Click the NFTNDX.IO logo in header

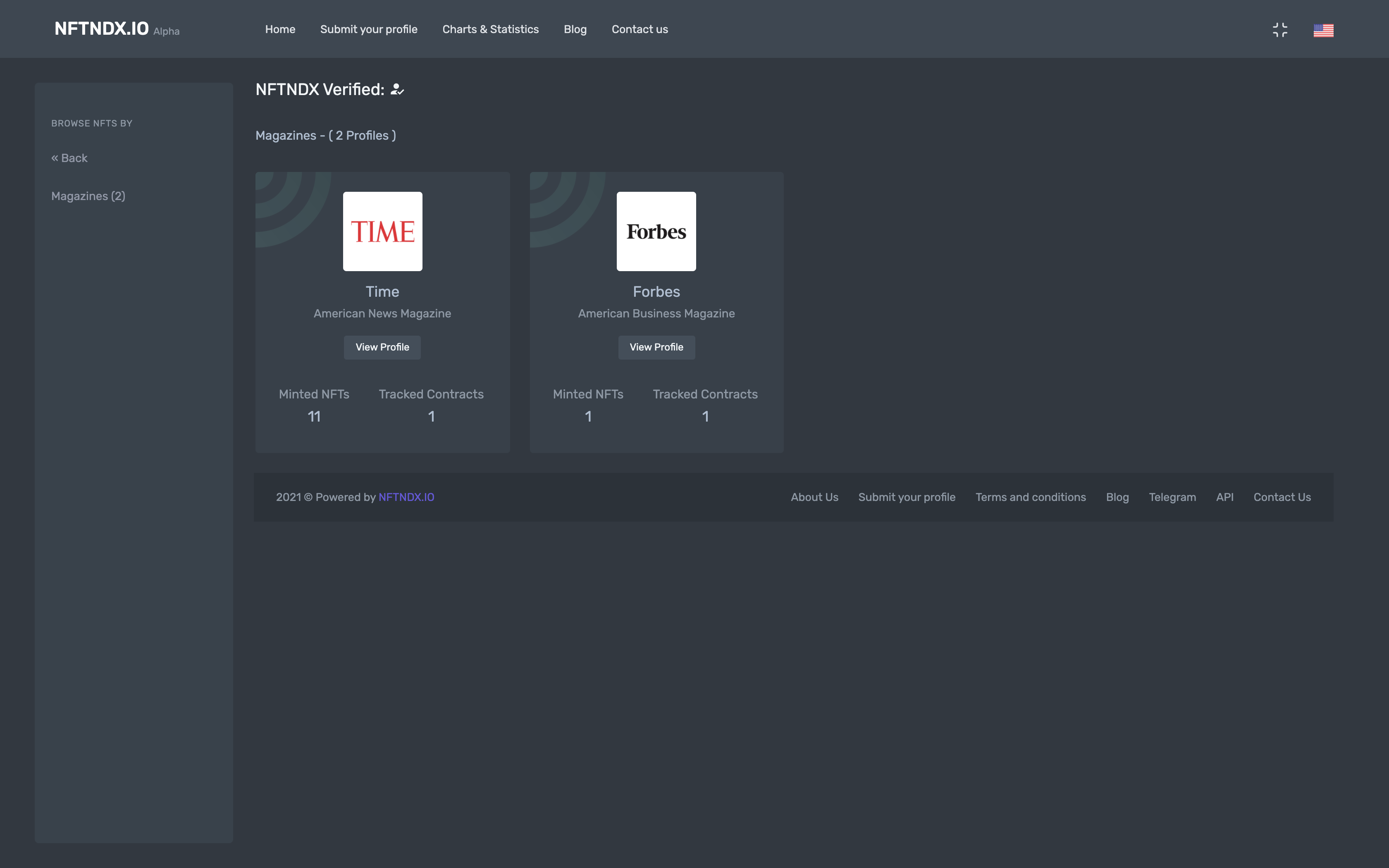[102, 28]
